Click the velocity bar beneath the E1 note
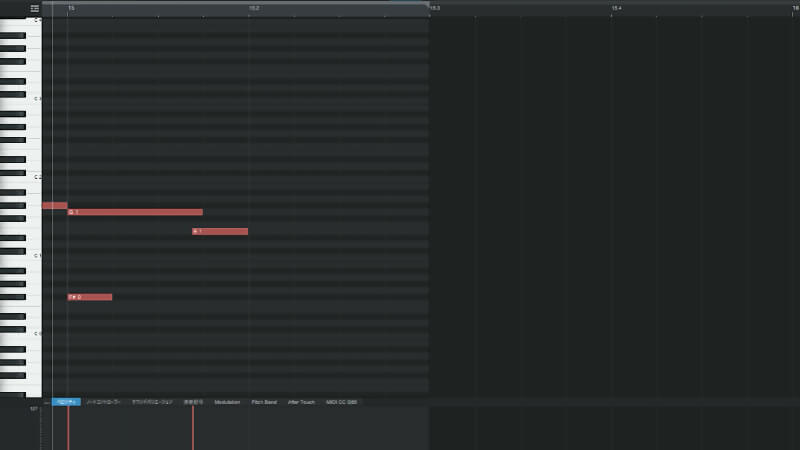Viewport: 800px width, 450px height. pos(193,428)
